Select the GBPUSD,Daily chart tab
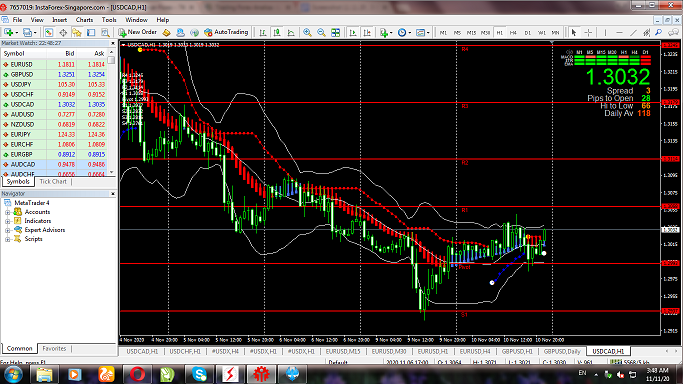The image size is (683, 384). point(561,351)
